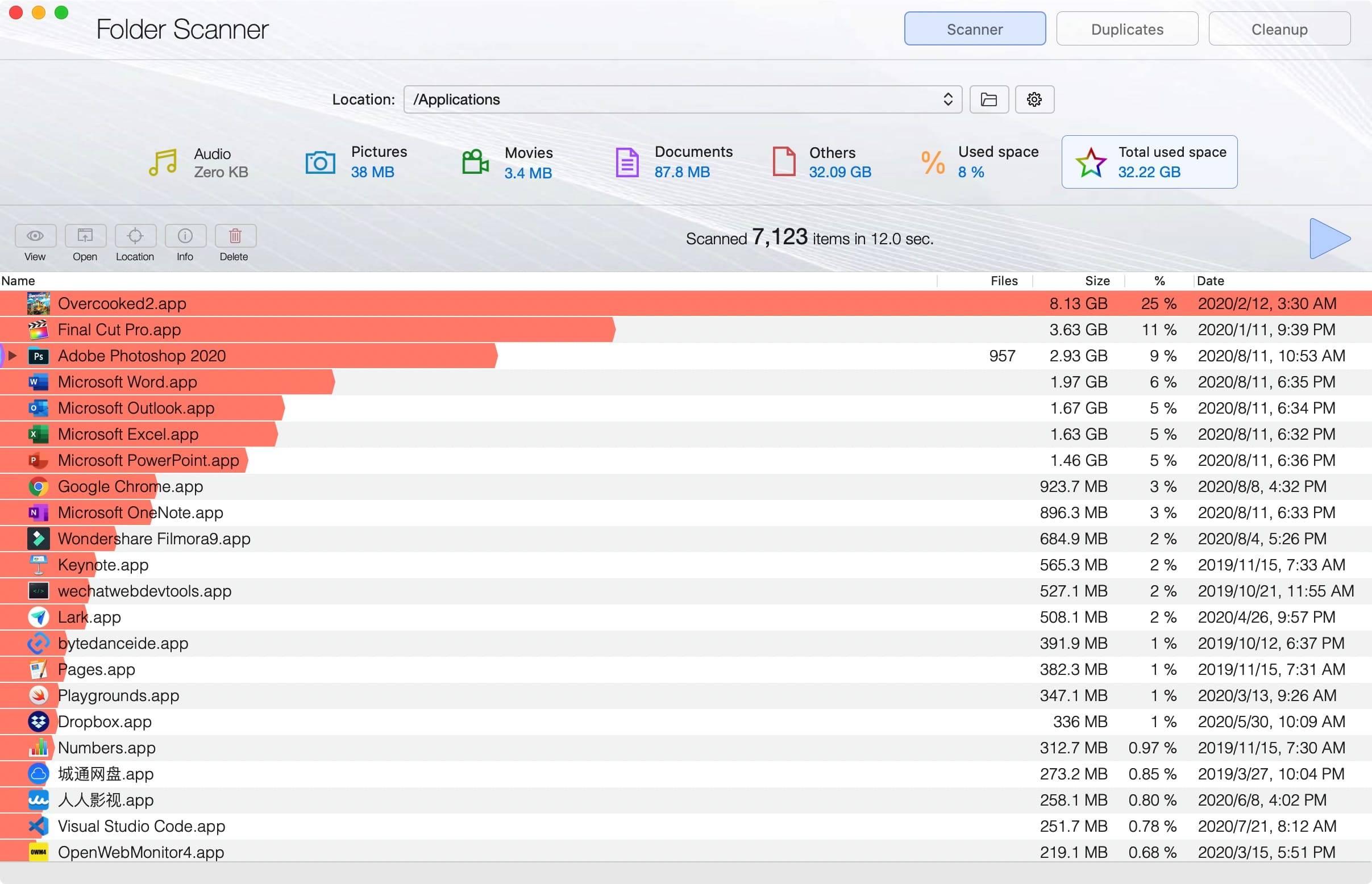
Task: Click the Total used space star icon
Action: pos(1090,162)
